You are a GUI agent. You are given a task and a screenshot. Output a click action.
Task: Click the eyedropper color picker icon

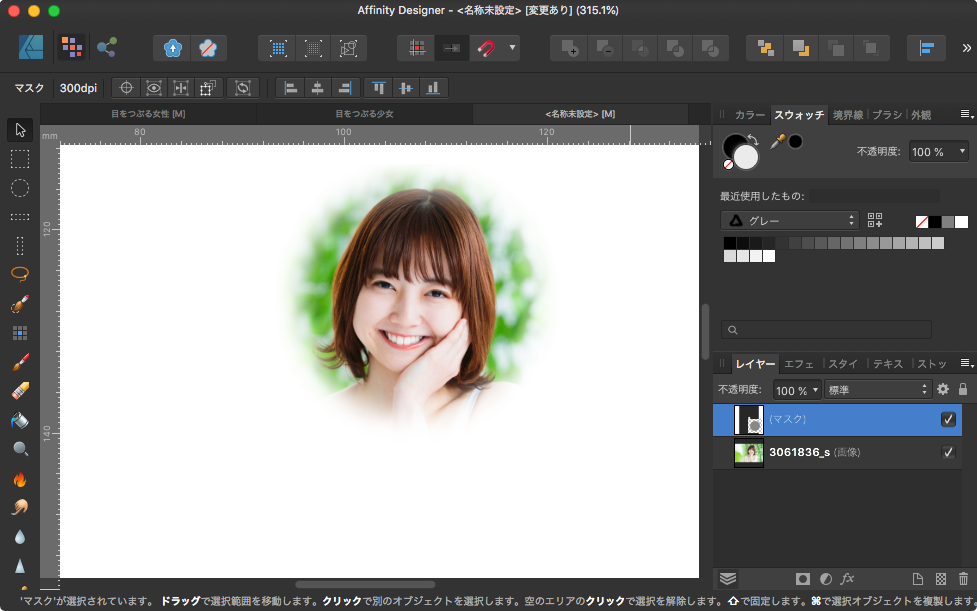777,142
